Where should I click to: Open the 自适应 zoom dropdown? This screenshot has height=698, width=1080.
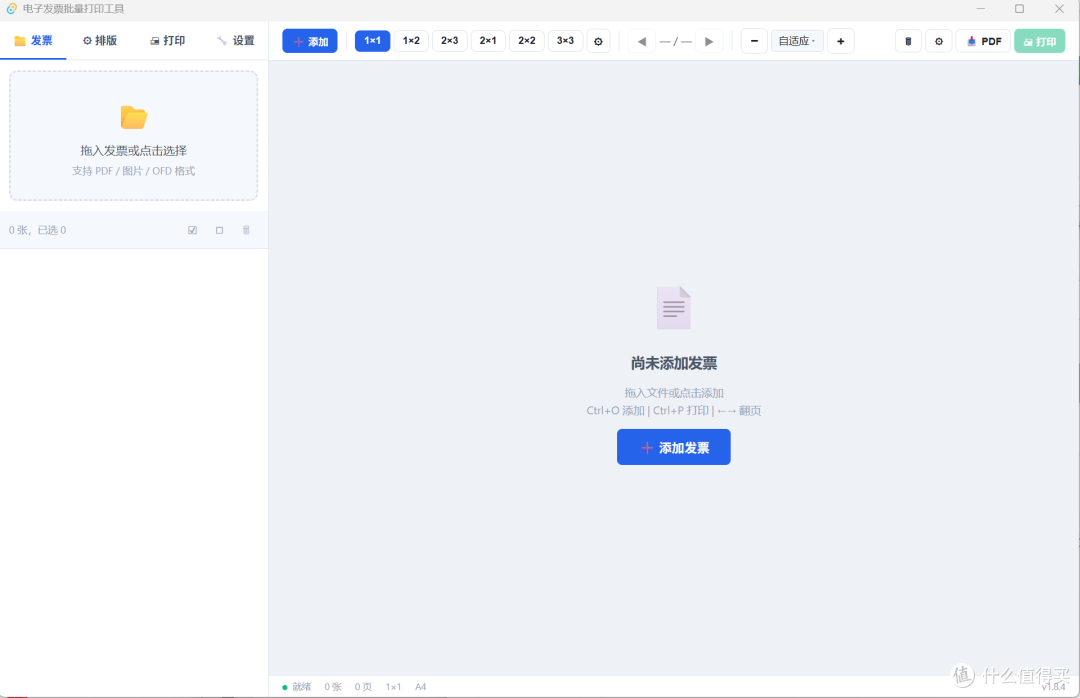coord(797,41)
